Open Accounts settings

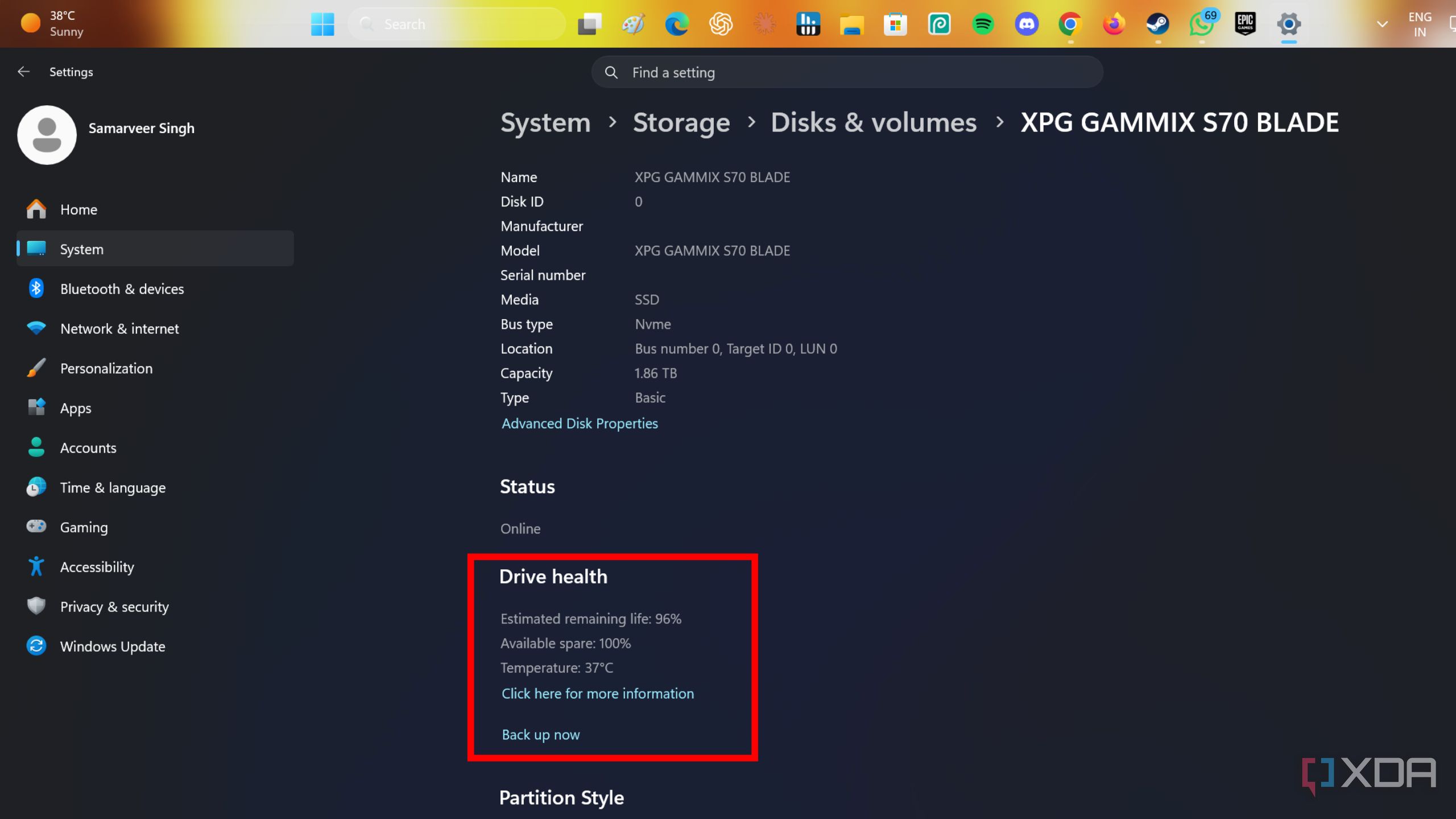[x=155, y=448]
